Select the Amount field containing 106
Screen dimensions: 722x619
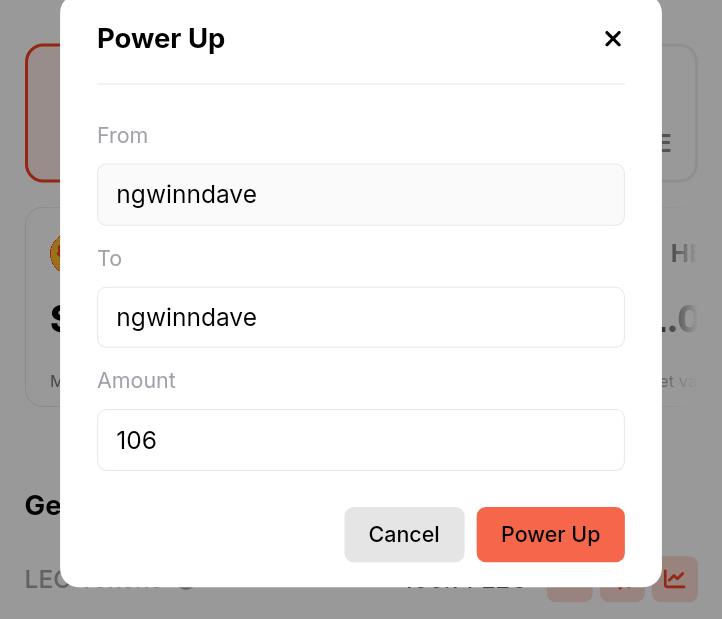[x=361, y=440]
